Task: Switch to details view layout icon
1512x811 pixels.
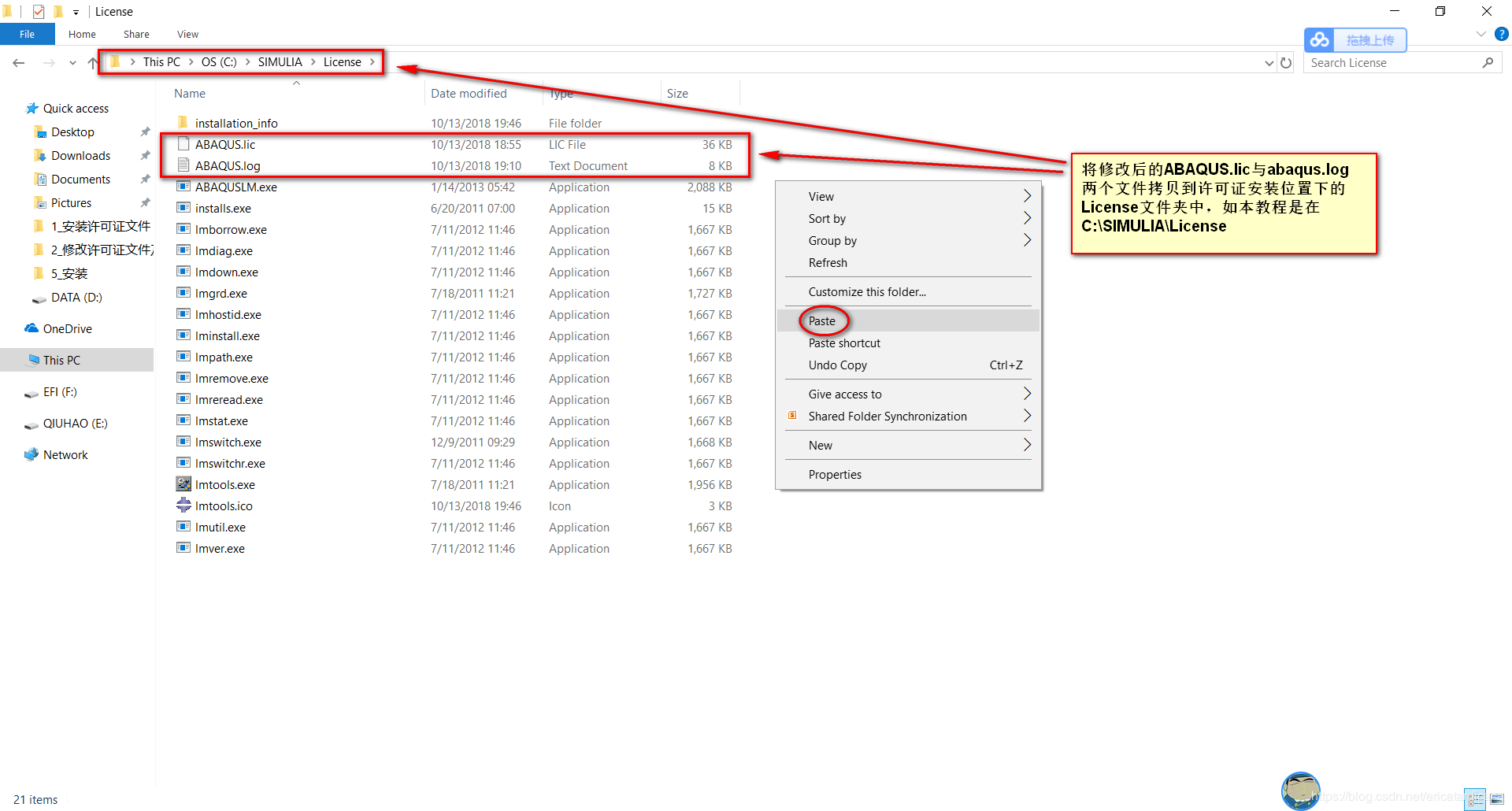Action: pyautogui.click(x=1475, y=799)
